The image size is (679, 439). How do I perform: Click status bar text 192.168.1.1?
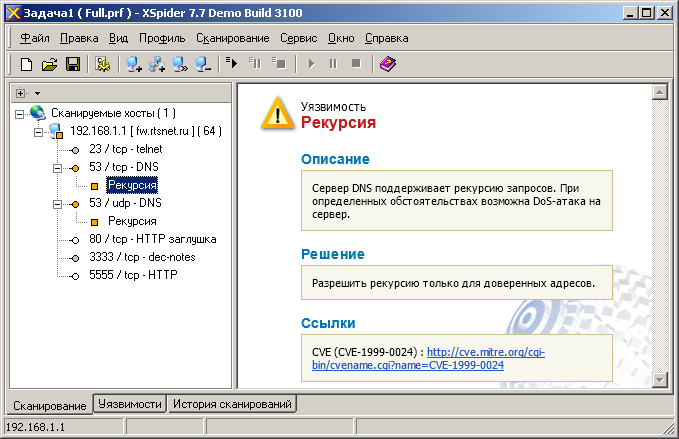tap(35, 427)
